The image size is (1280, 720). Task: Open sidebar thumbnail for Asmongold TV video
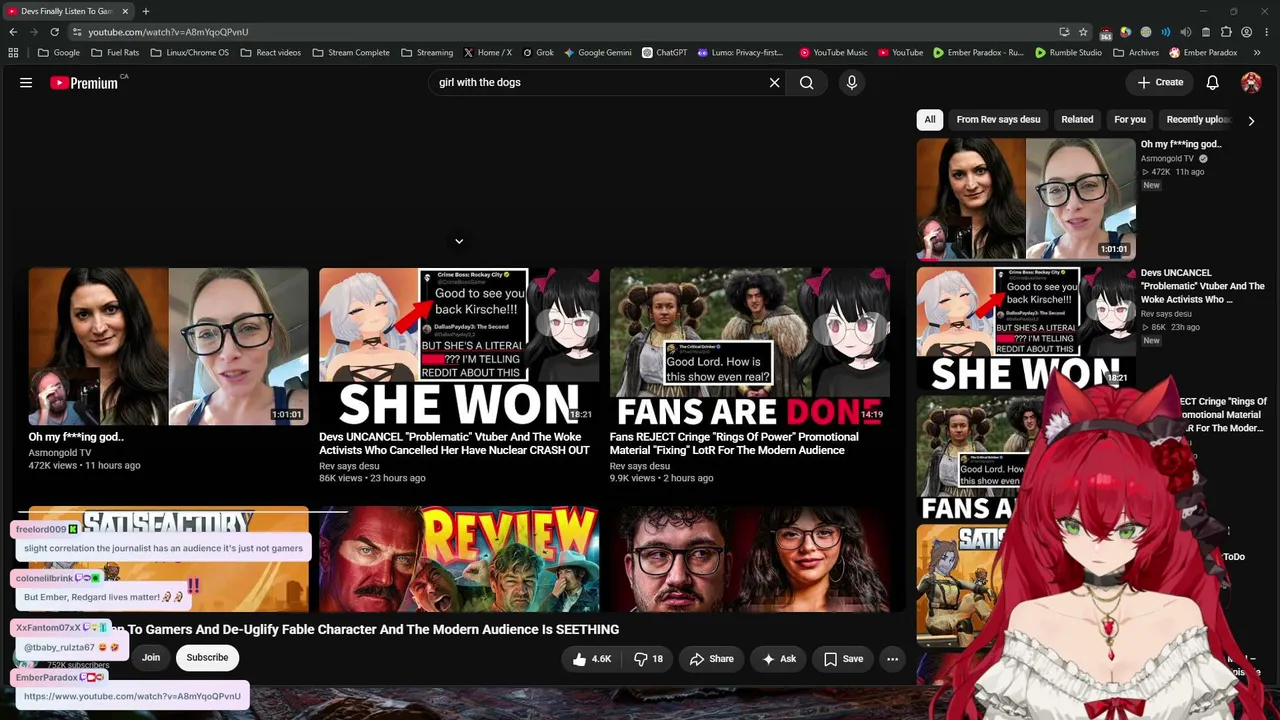[x=1026, y=199]
